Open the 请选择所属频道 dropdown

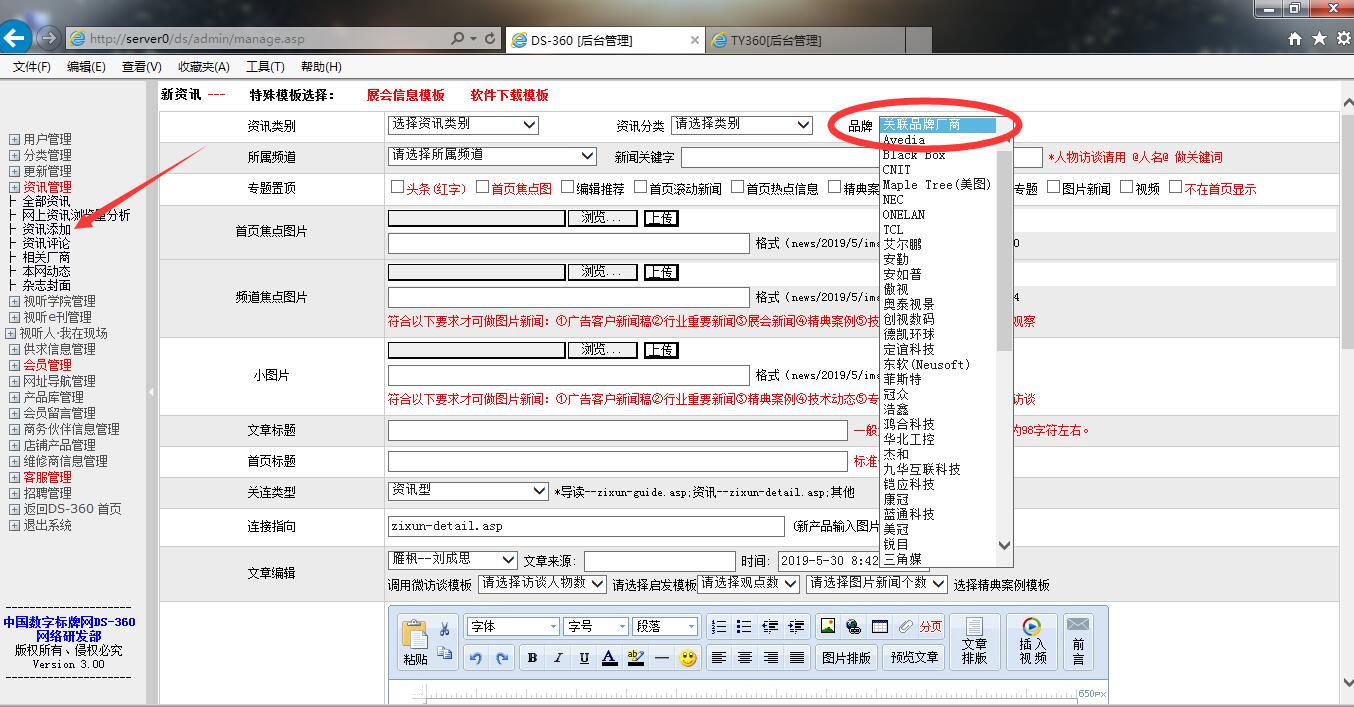tap(492, 156)
